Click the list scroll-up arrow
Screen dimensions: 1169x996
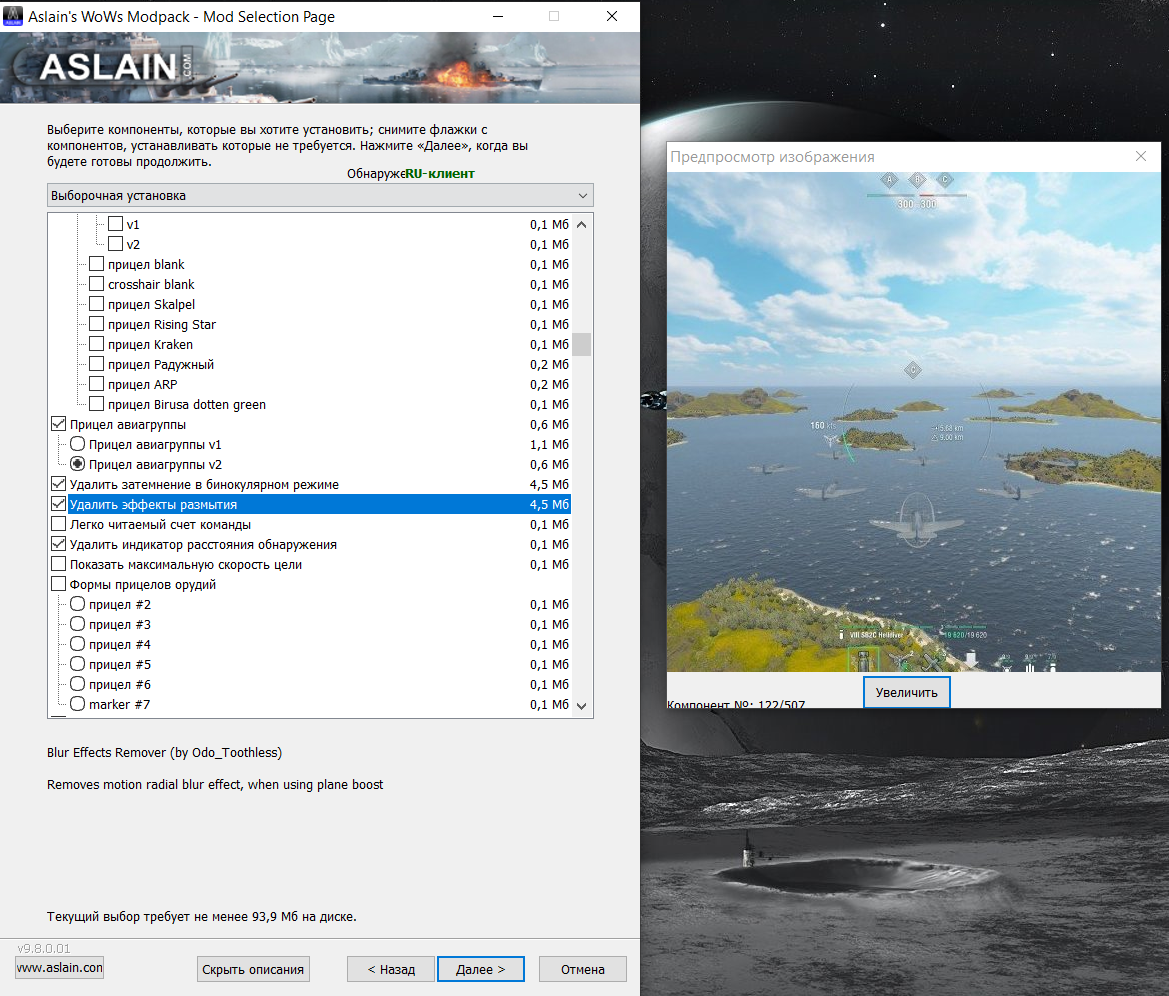coord(582,224)
